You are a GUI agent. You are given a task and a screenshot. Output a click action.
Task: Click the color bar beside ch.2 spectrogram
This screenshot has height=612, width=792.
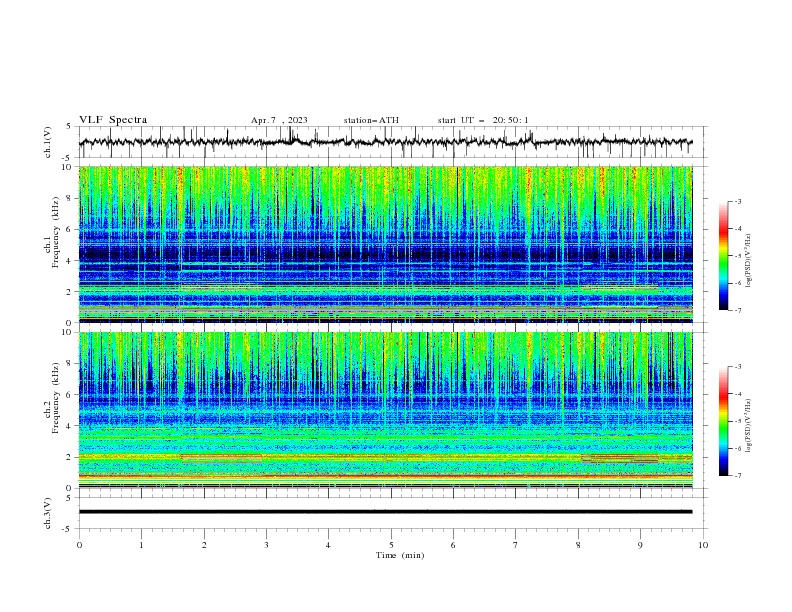point(723,421)
